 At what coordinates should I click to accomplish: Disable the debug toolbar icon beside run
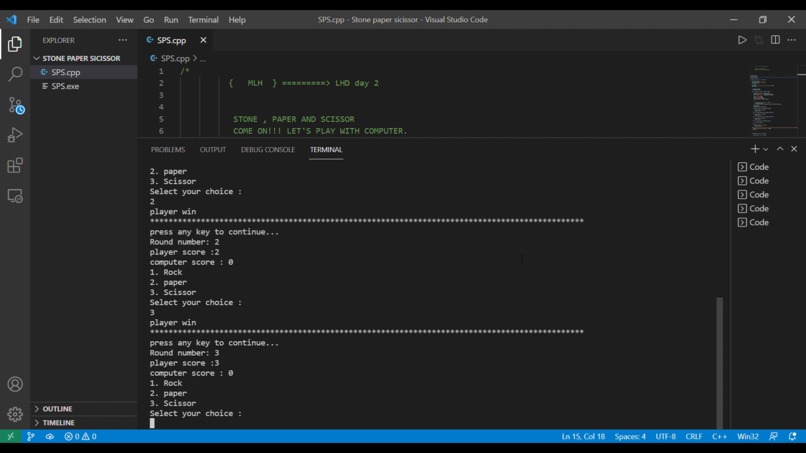[x=759, y=40]
